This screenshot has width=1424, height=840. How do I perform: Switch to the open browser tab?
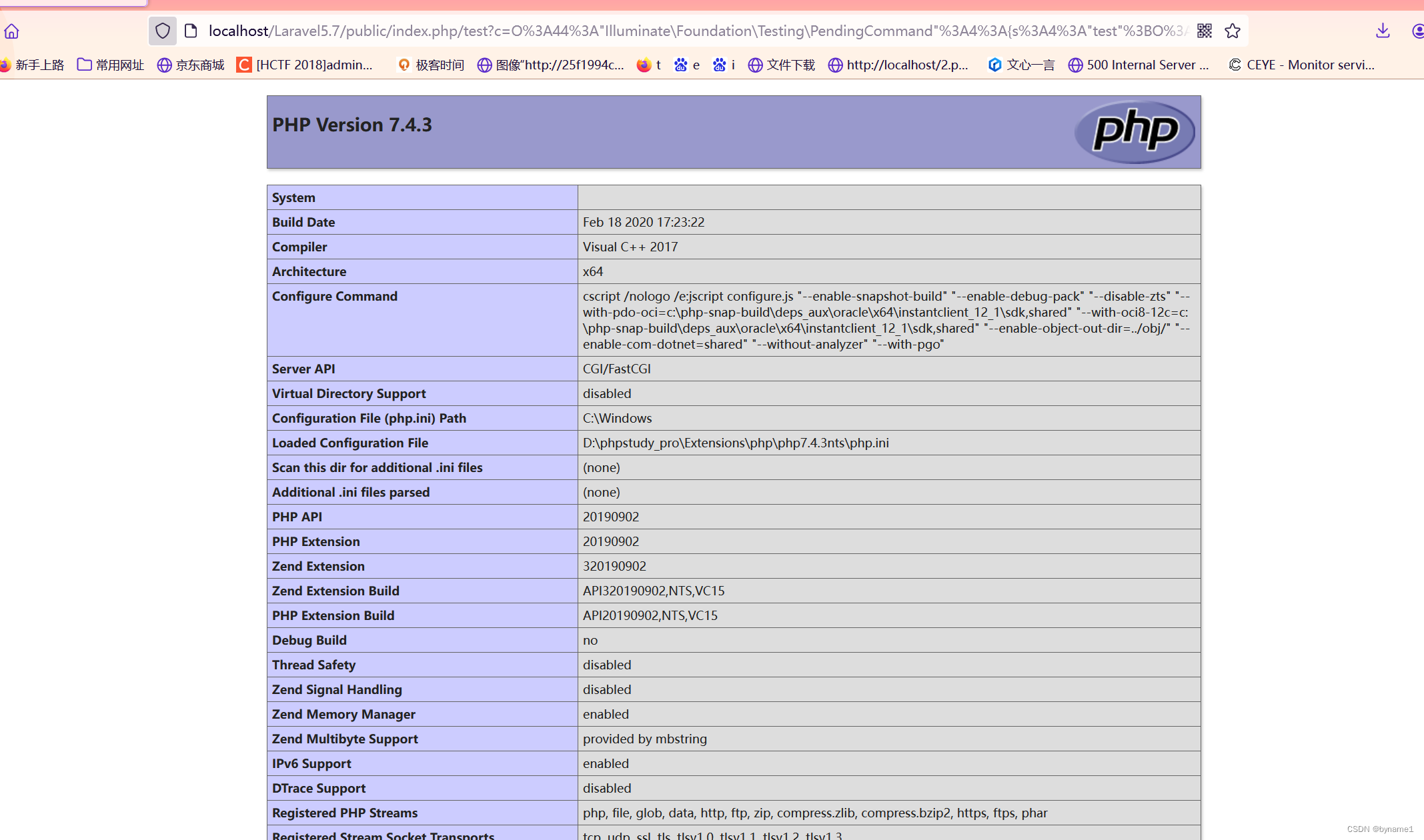73,3
